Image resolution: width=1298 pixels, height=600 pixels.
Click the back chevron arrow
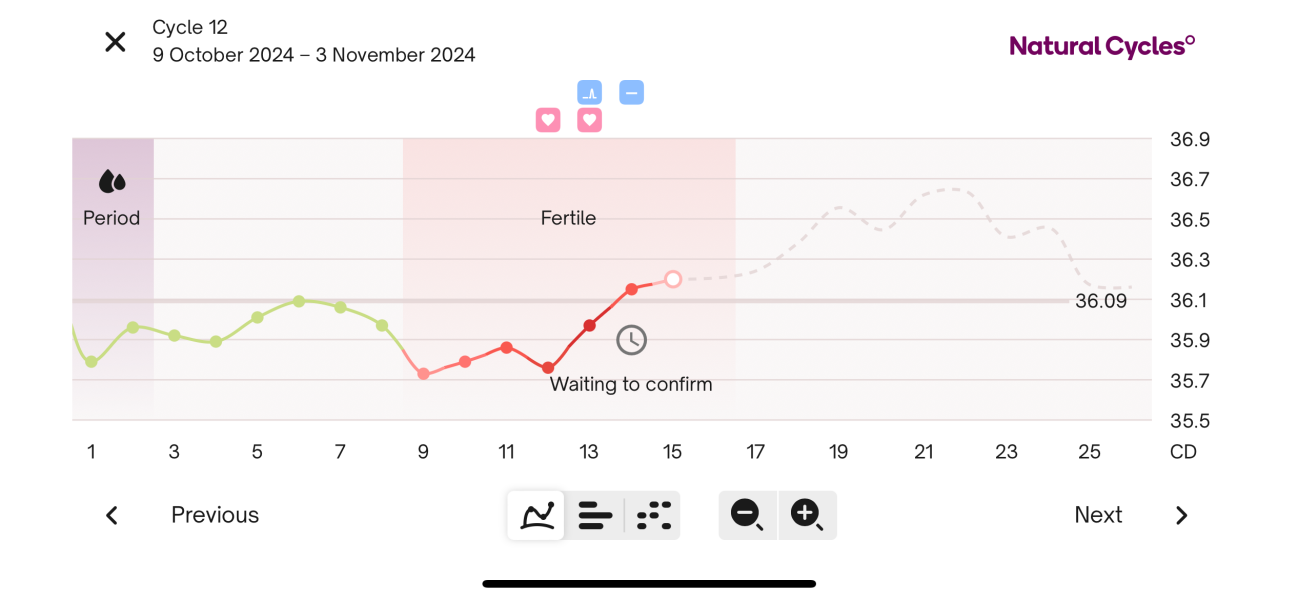[x=111, y=515]
